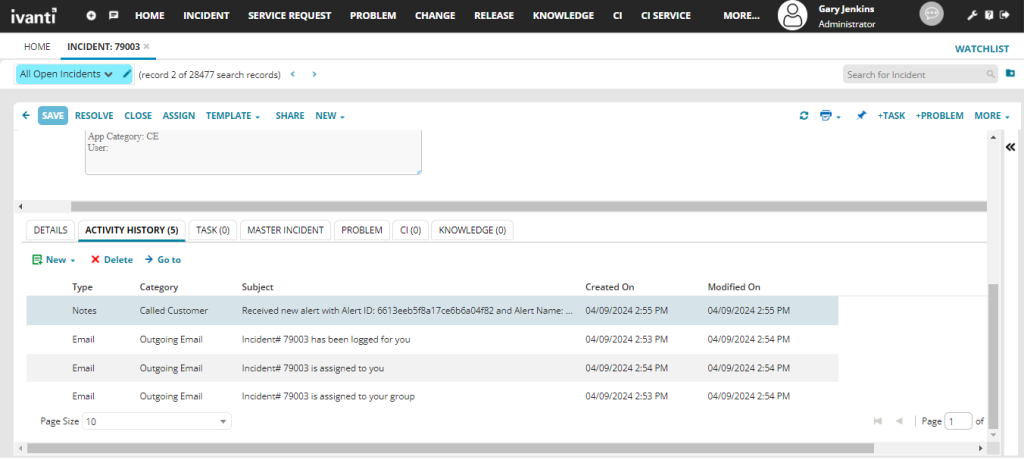
Task: Switch to the KNOWLEDGE (0) tab
Action: [472, 230]
